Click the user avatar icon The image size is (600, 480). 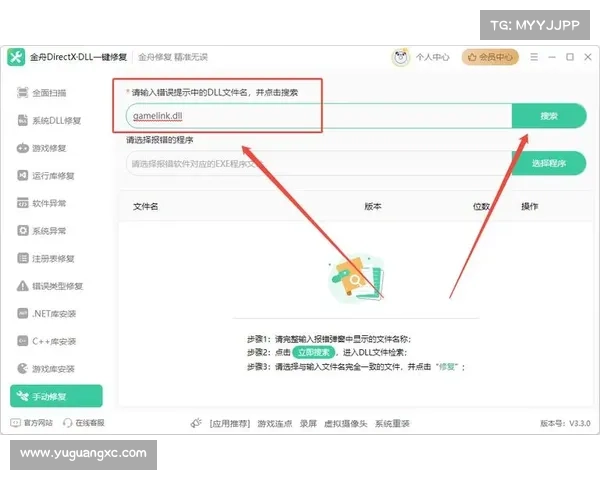point(400,57)
